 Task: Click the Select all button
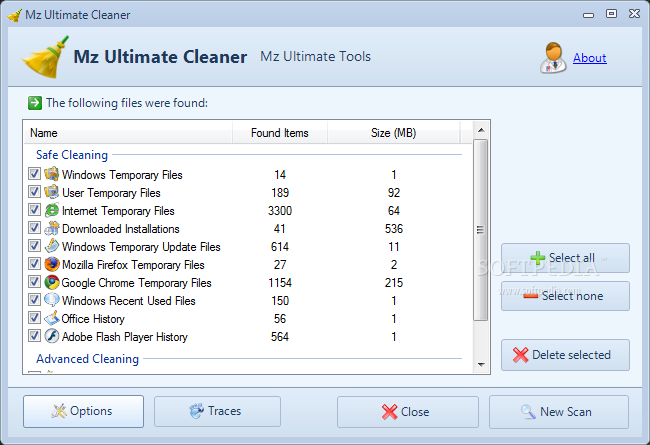565,258
